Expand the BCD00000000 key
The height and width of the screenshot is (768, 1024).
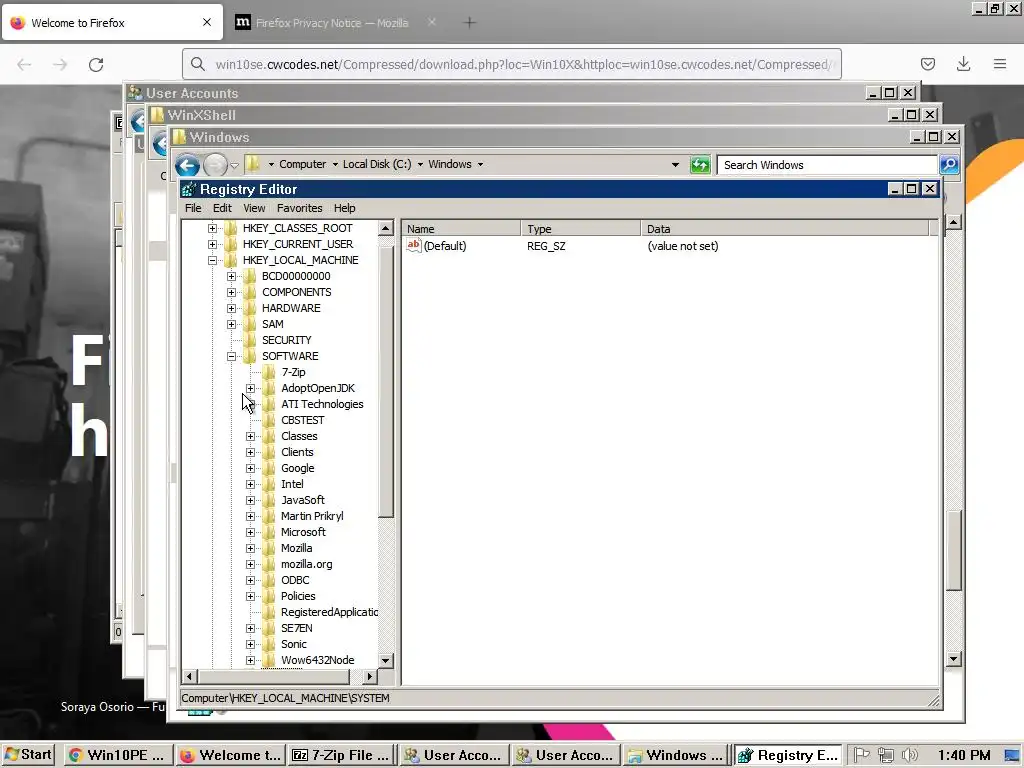tap(231, 276)
